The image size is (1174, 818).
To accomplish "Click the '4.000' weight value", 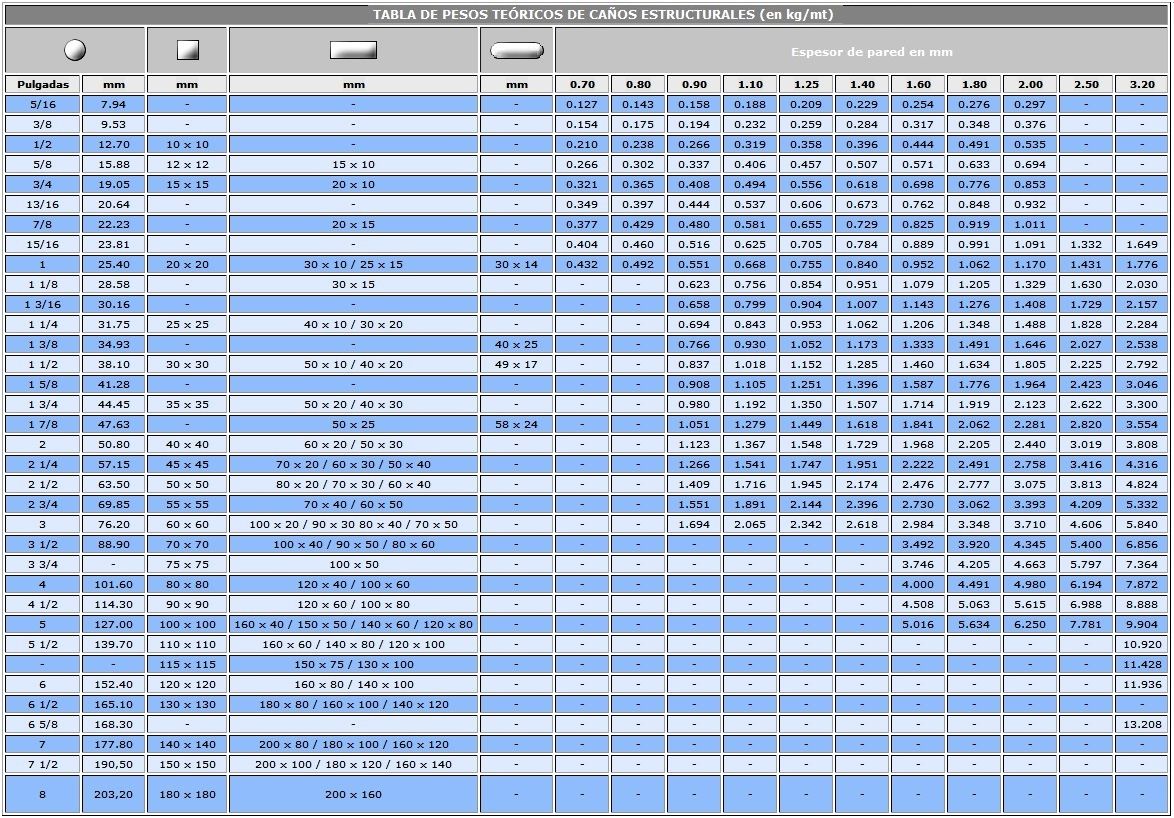I will pos(918,584).
